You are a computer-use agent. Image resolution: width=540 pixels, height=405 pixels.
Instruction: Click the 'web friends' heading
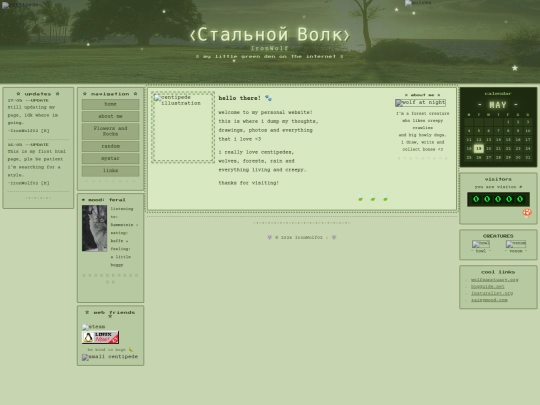click(110, 314)
